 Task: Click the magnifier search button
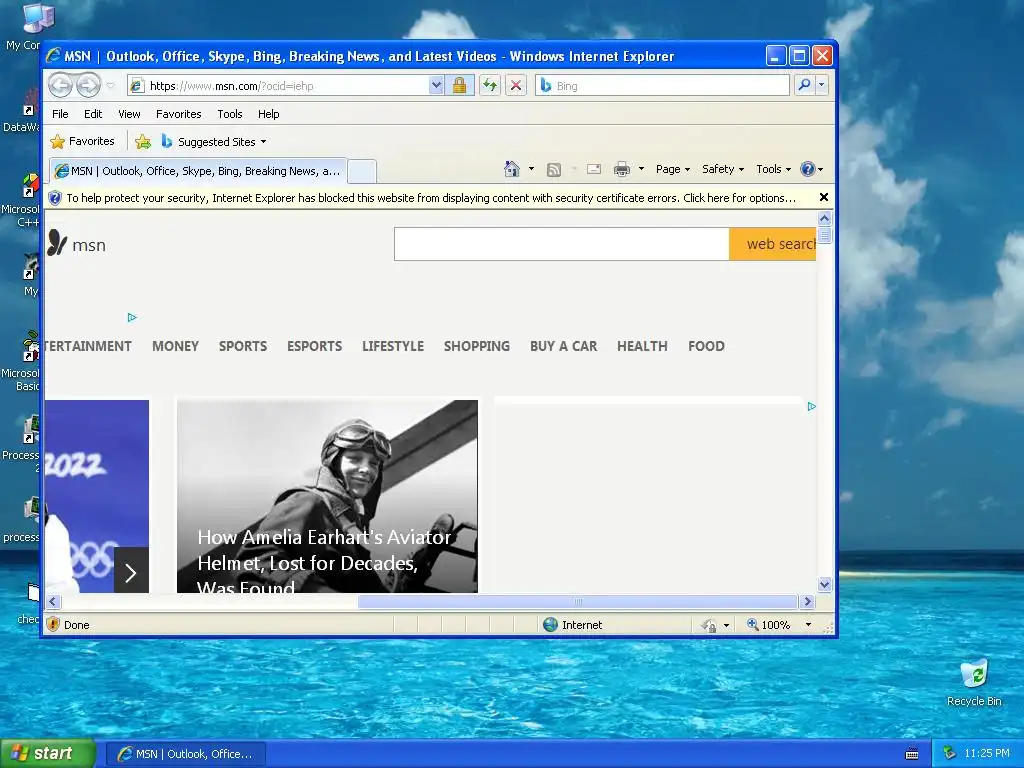coord(805,85)
